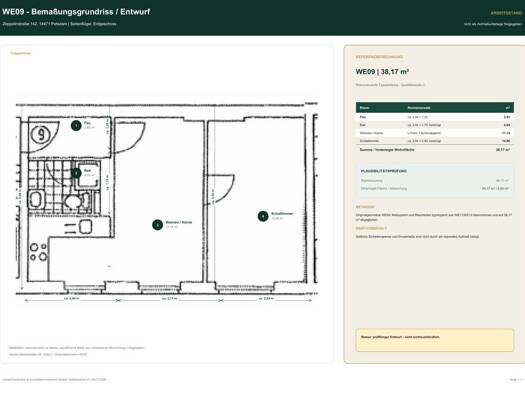525x394 pixels.
Task: Click the circled 9 unit symbol
Action: [x=41, y=135]
